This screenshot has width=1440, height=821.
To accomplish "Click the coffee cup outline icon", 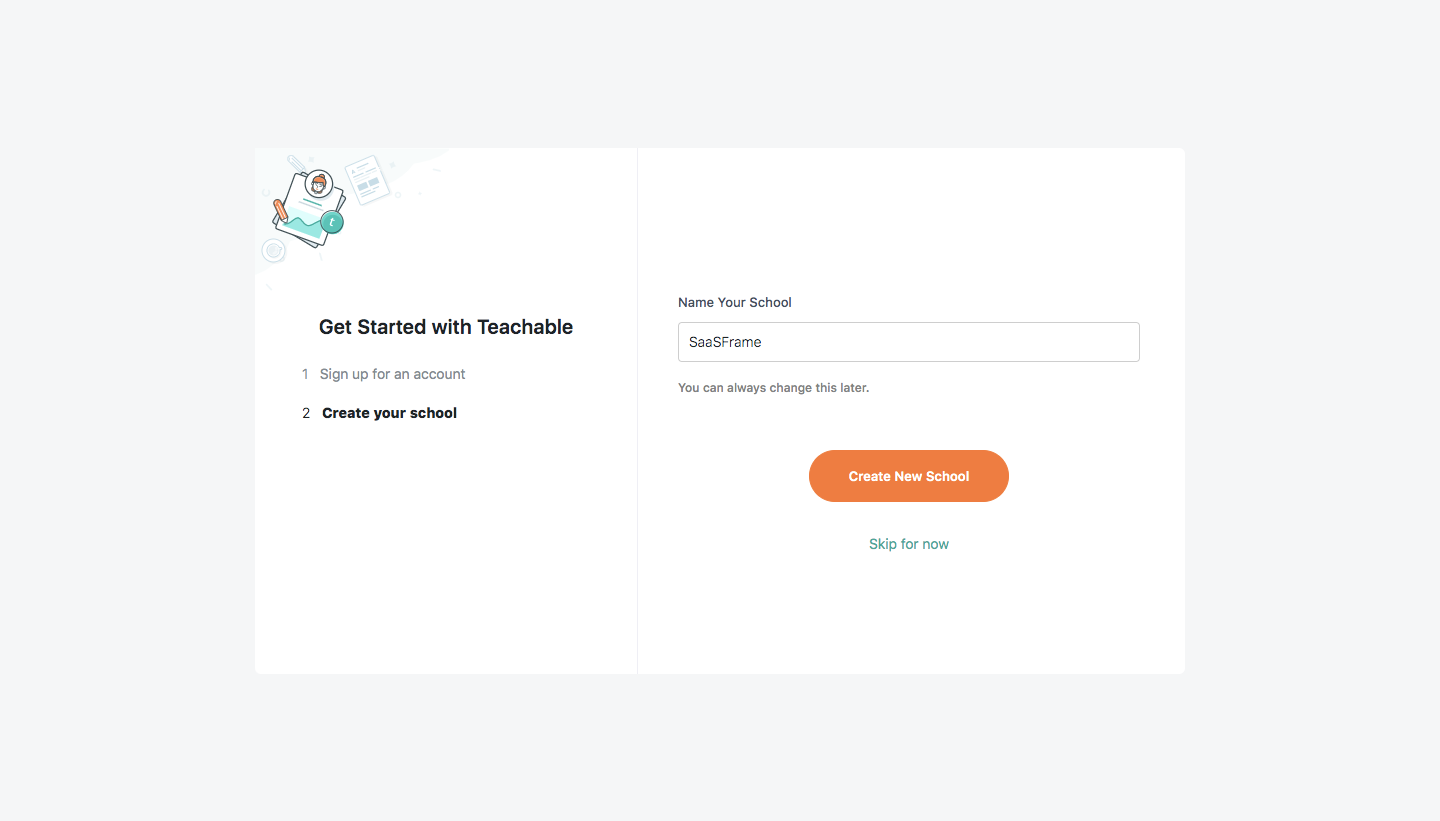I will (272, 249).
